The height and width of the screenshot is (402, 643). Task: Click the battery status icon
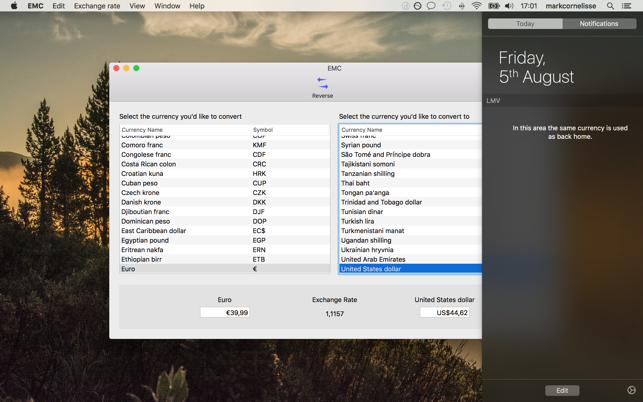[x=494, y=6]
